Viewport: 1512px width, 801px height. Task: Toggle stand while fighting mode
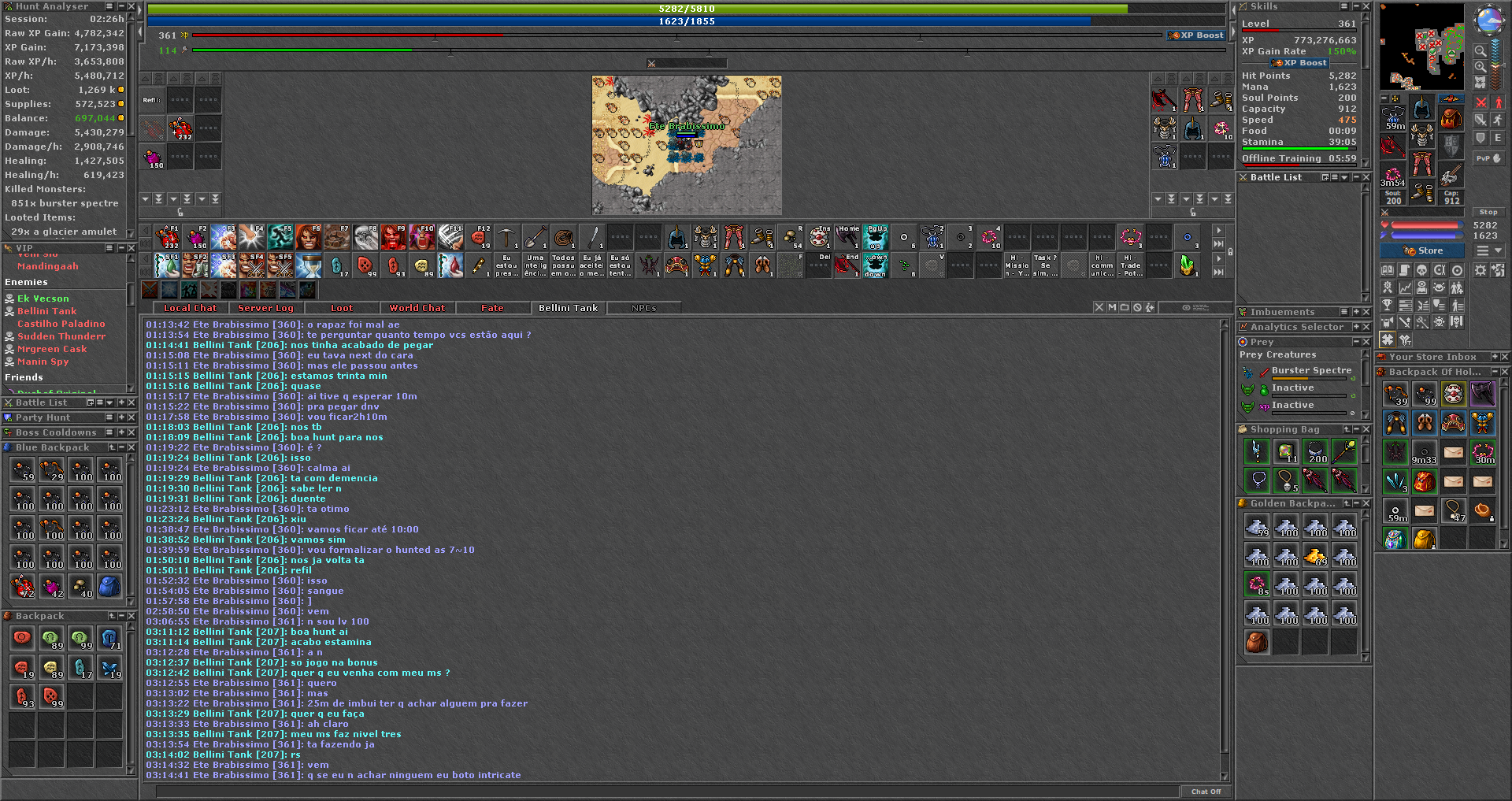[1497, 102]
